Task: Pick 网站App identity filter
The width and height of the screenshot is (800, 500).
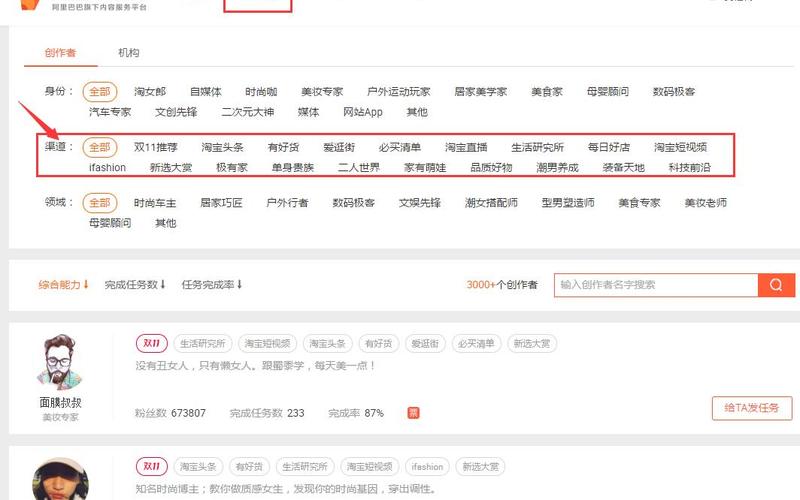Action: coord(363,112)
